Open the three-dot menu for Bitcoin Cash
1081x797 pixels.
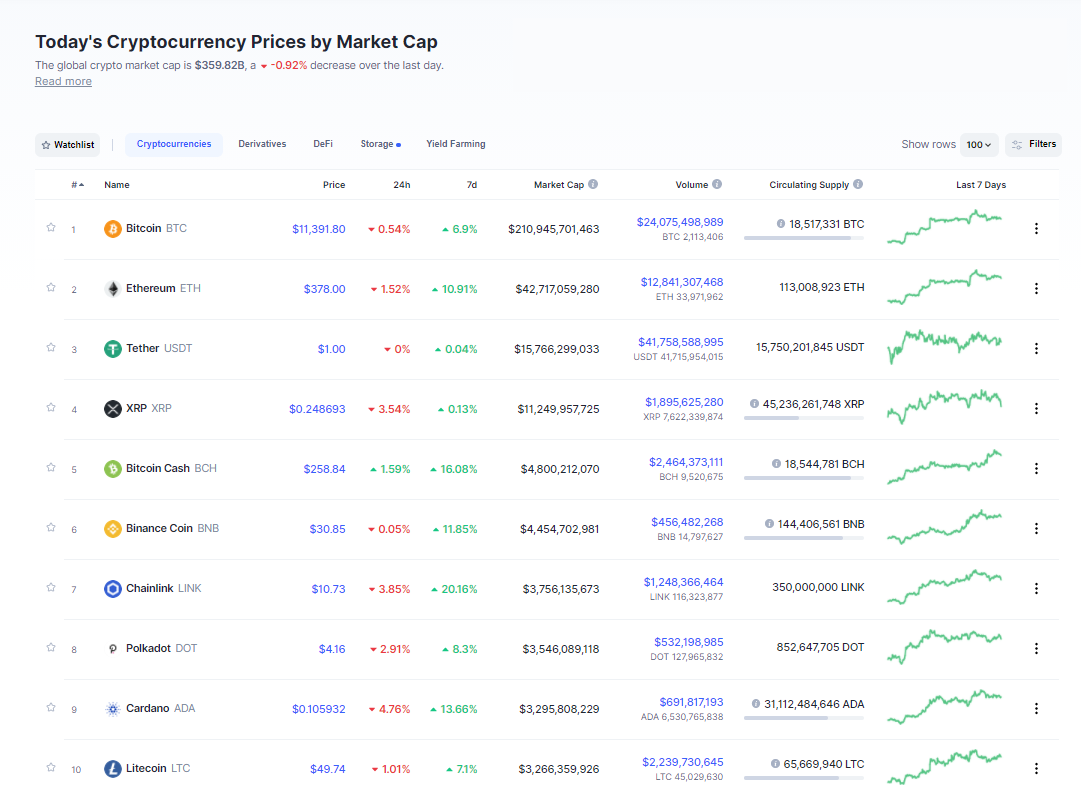1036,468
